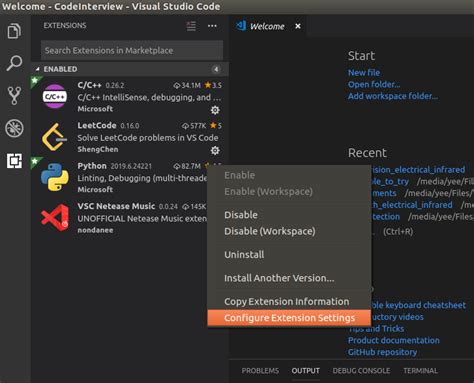Open the introductory videos link
Viewport: 474px width, 383px height.
point(397,317)
